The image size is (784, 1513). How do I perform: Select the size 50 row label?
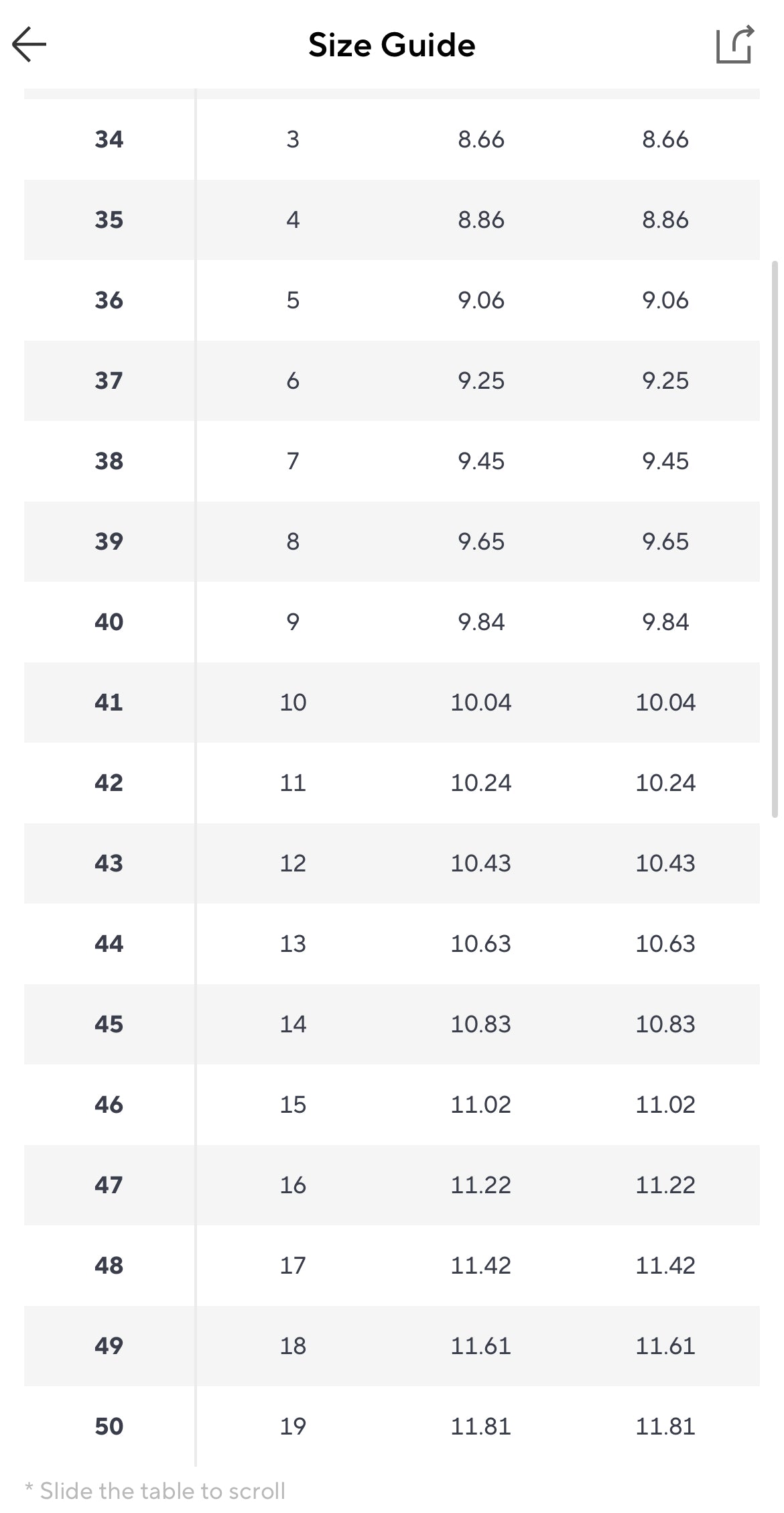pos(109,1427)
